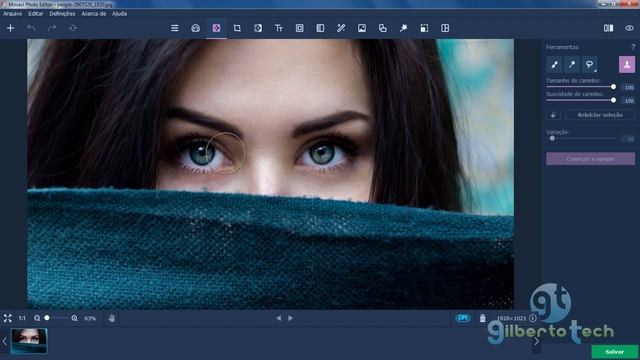Click the purple start erasing button
640x360 pixels.
[591, 159]
